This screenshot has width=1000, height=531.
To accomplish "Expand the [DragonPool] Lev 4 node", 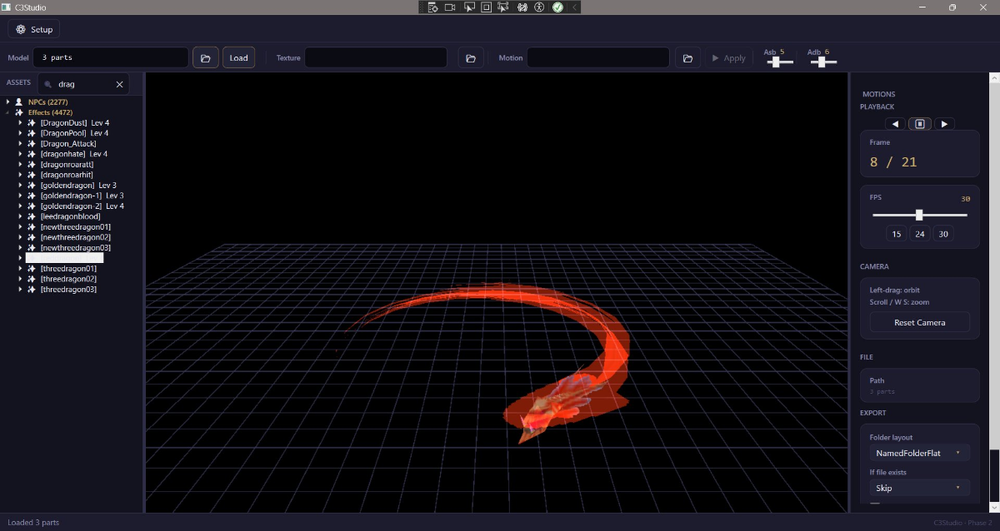I will [20, 133].
